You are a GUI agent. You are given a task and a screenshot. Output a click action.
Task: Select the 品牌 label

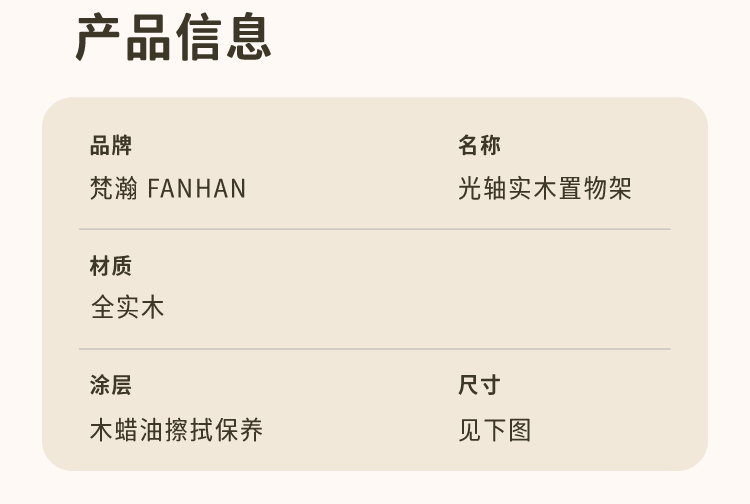(x=110, y=145)
